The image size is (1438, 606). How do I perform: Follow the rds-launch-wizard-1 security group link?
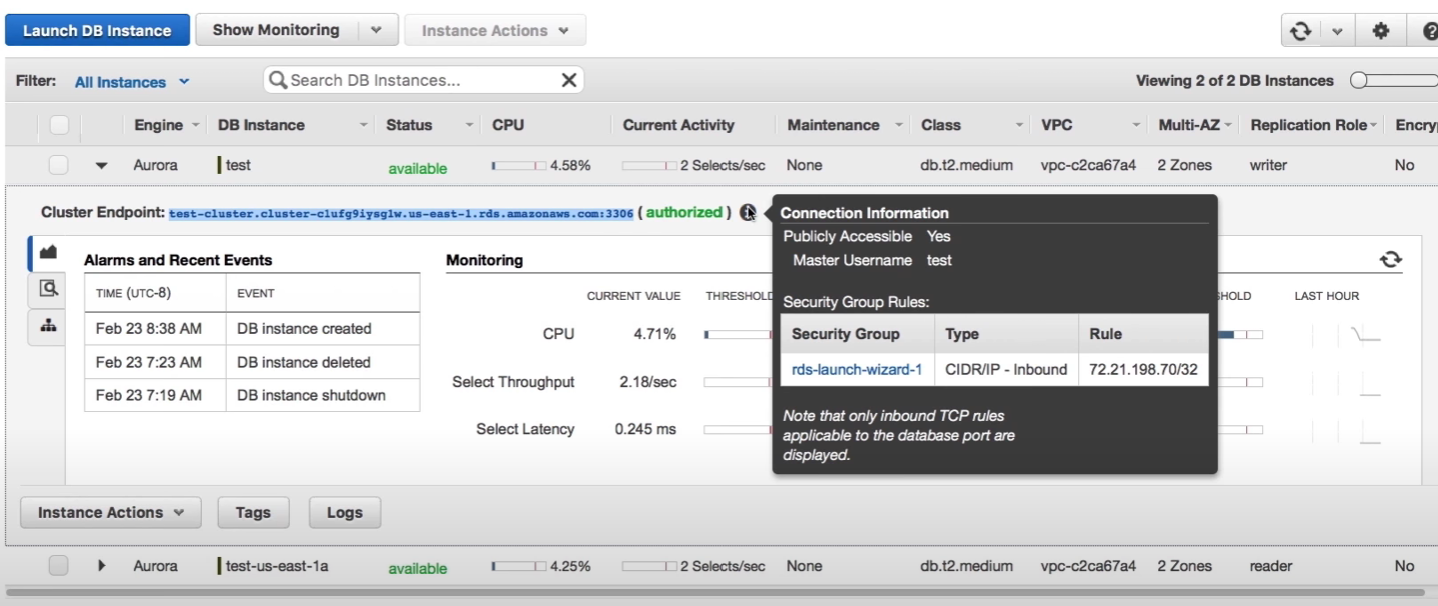(857, 369)
